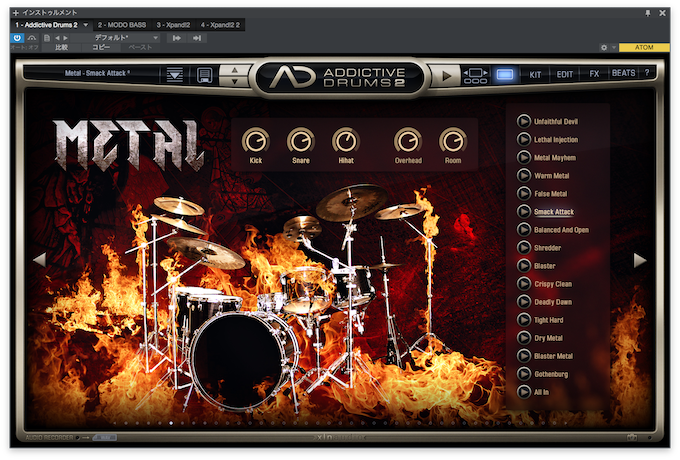Step to the previous preset with up arrow
Image resolution: width=680 pixels, height=460 pixels.
[235, 69]
